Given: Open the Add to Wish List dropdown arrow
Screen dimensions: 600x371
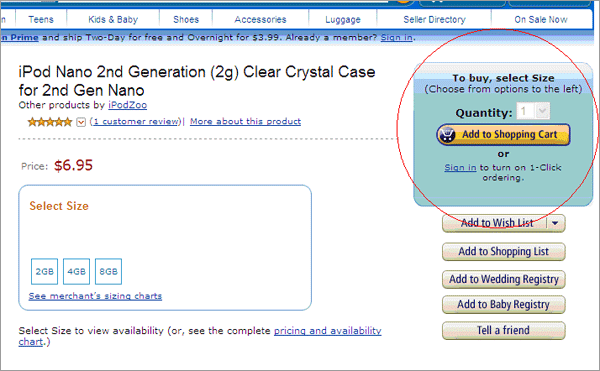Looking at the screenshot, I should 555,223.
